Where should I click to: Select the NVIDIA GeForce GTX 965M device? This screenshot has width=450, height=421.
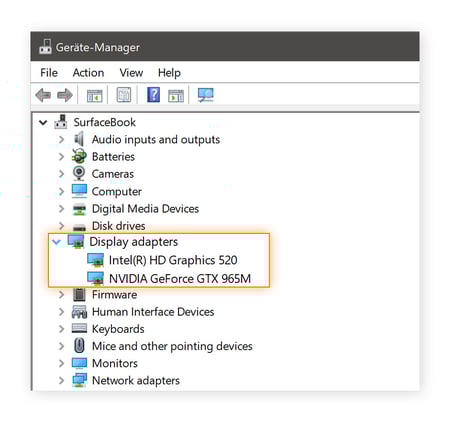[180, 278]
